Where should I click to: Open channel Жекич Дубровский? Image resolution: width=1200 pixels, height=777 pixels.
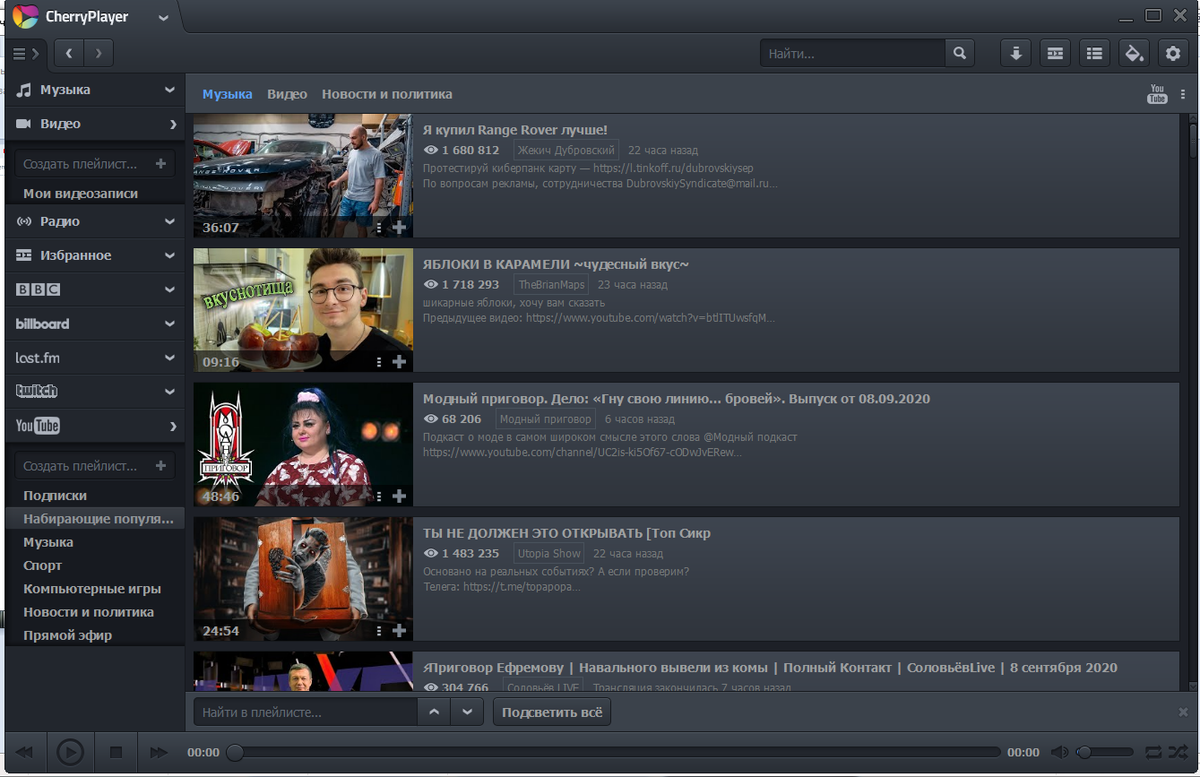tap(566, 150)
